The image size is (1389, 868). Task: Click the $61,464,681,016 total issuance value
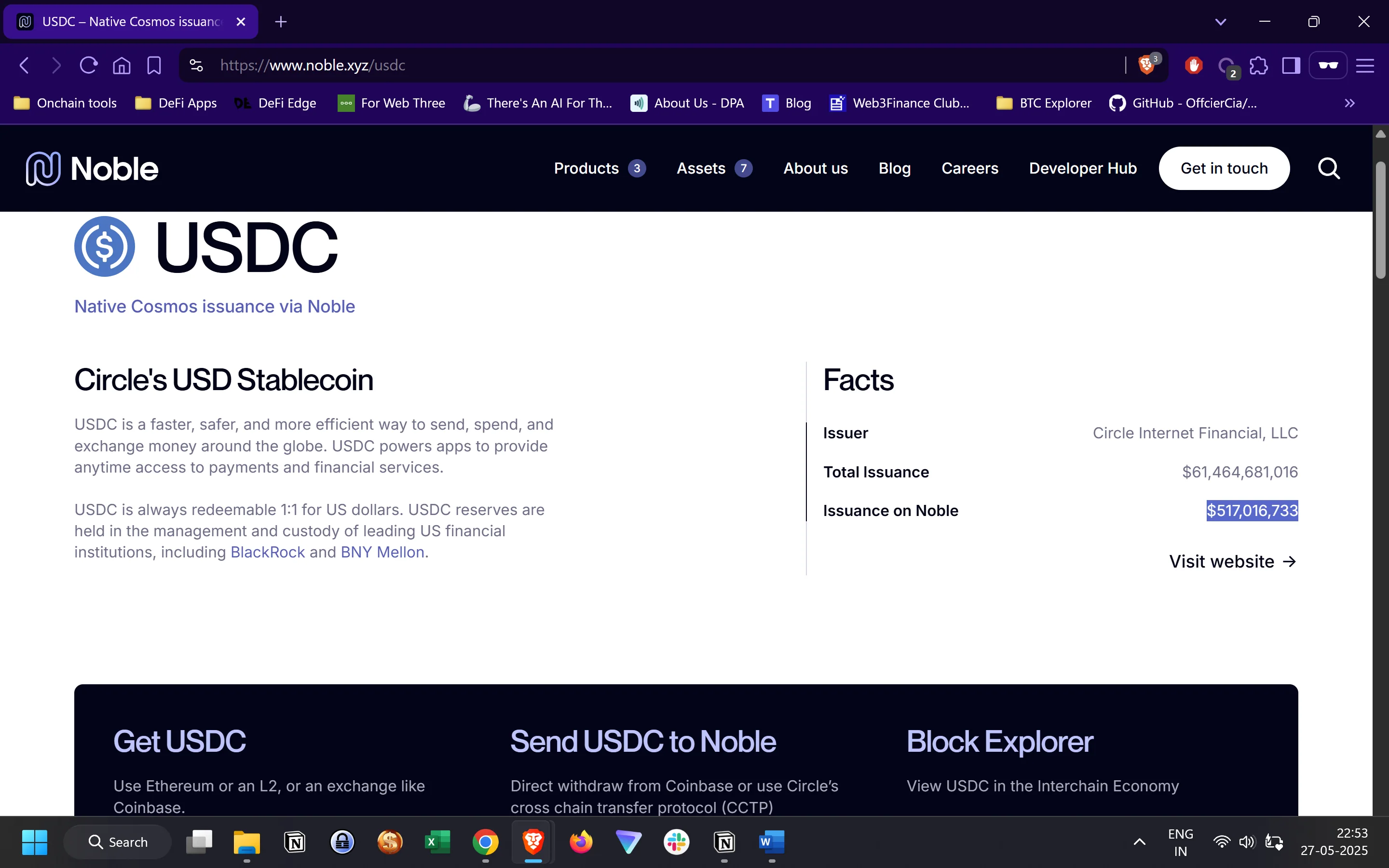1240,472
